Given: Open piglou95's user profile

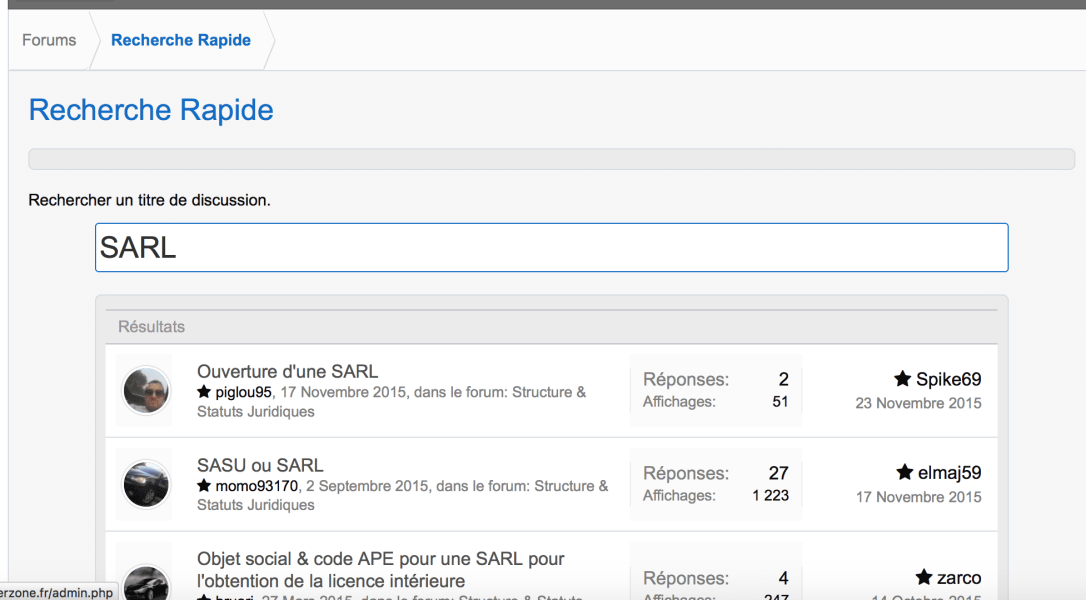Looking at the screenshot, I should 243,392.
